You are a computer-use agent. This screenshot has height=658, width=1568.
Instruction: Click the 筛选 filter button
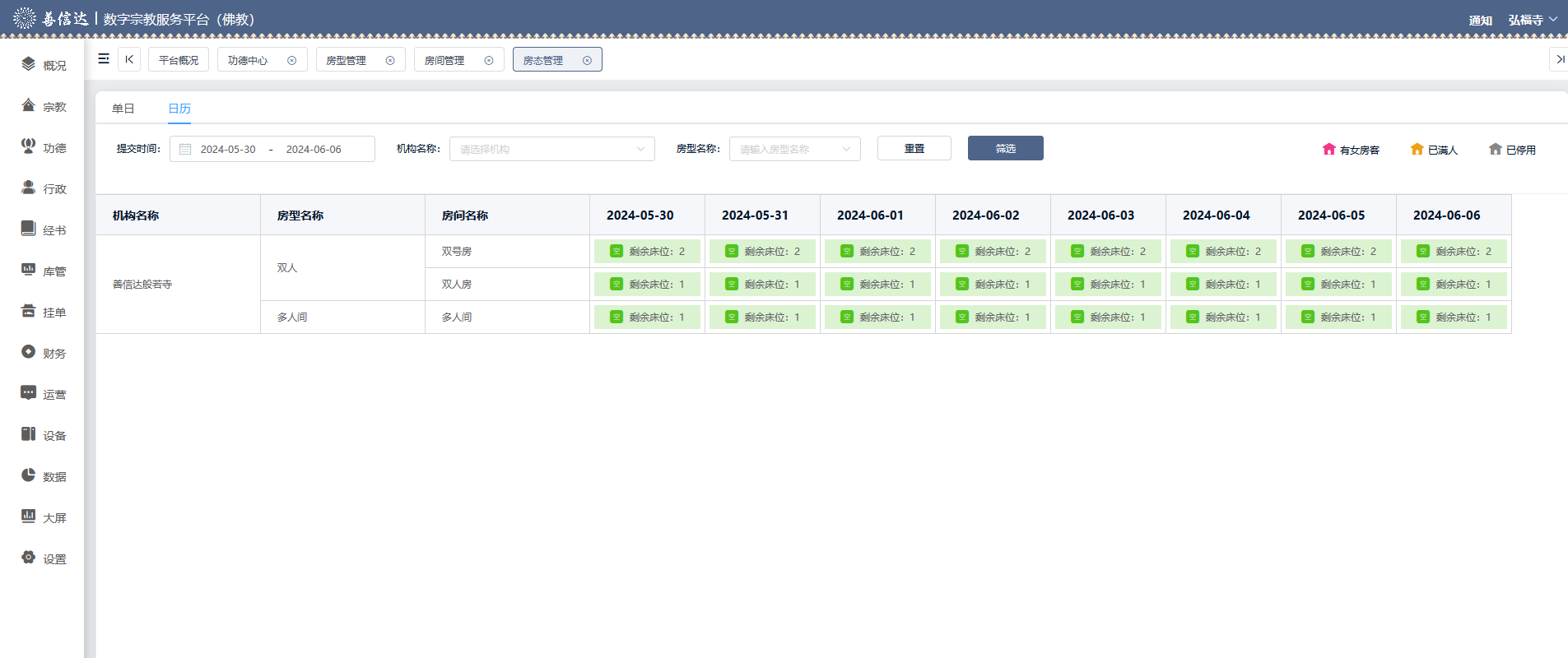point(1005,148)
